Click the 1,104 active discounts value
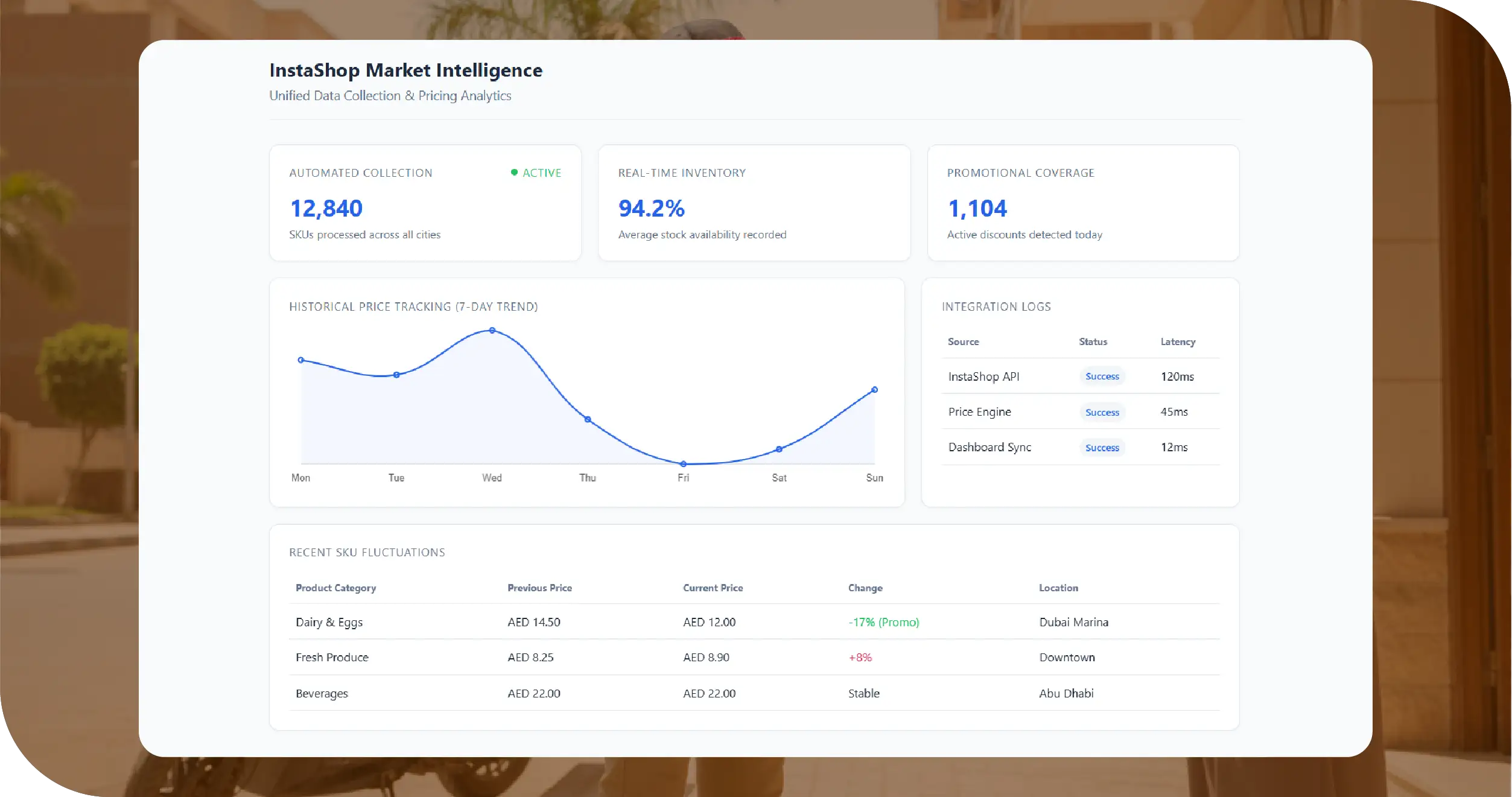The height and width of the screenshot is (797, 1512). [977, 209]
